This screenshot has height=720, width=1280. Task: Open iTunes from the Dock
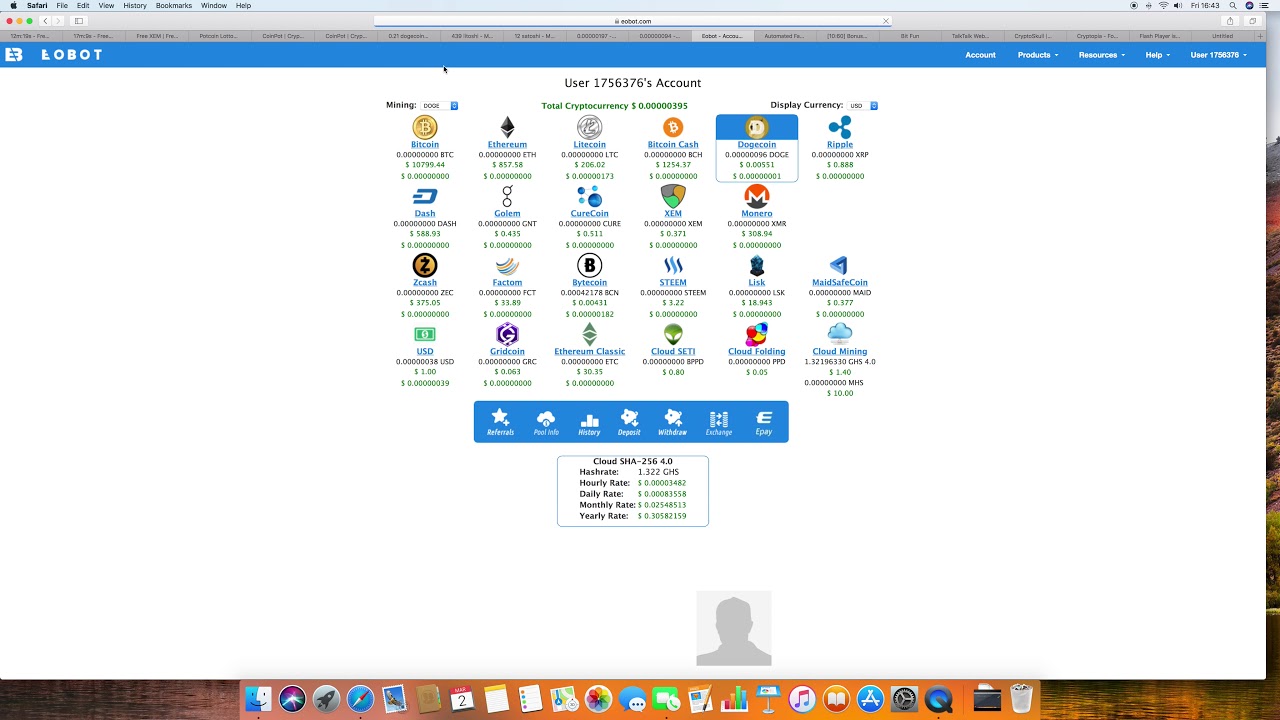pyautogui.click(x=802, y=699)
